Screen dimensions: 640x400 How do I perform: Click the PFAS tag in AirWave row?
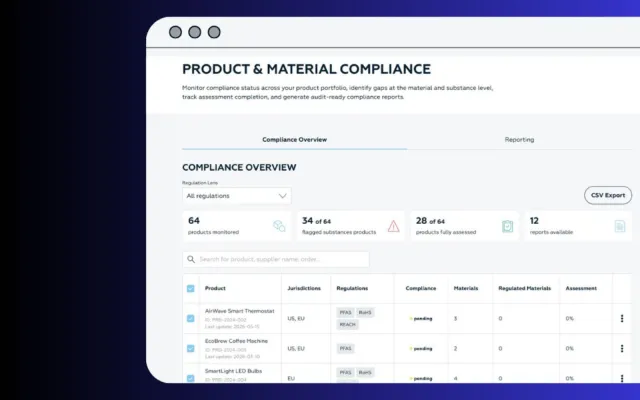tap(345, 313)
